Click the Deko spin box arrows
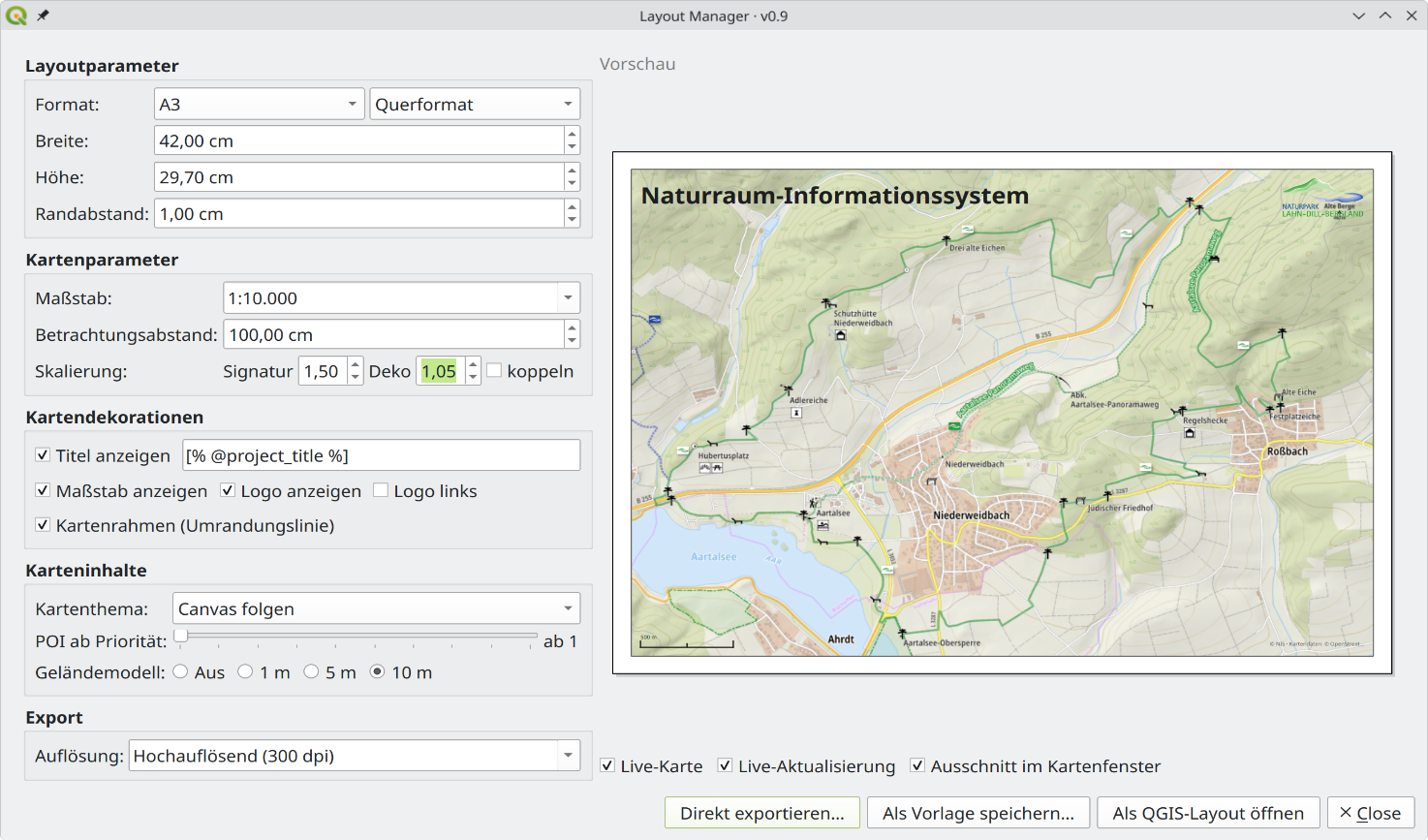1428x840 pixels. pos(473,371)
